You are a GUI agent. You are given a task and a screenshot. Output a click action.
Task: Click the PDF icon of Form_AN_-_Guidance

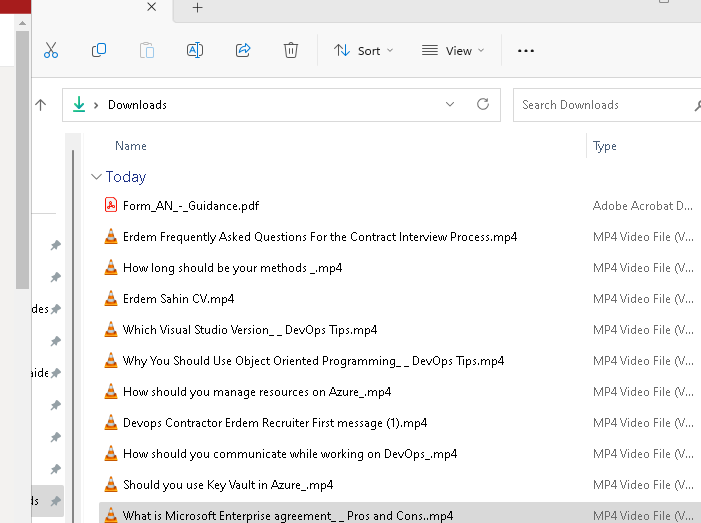pos(111,205)
